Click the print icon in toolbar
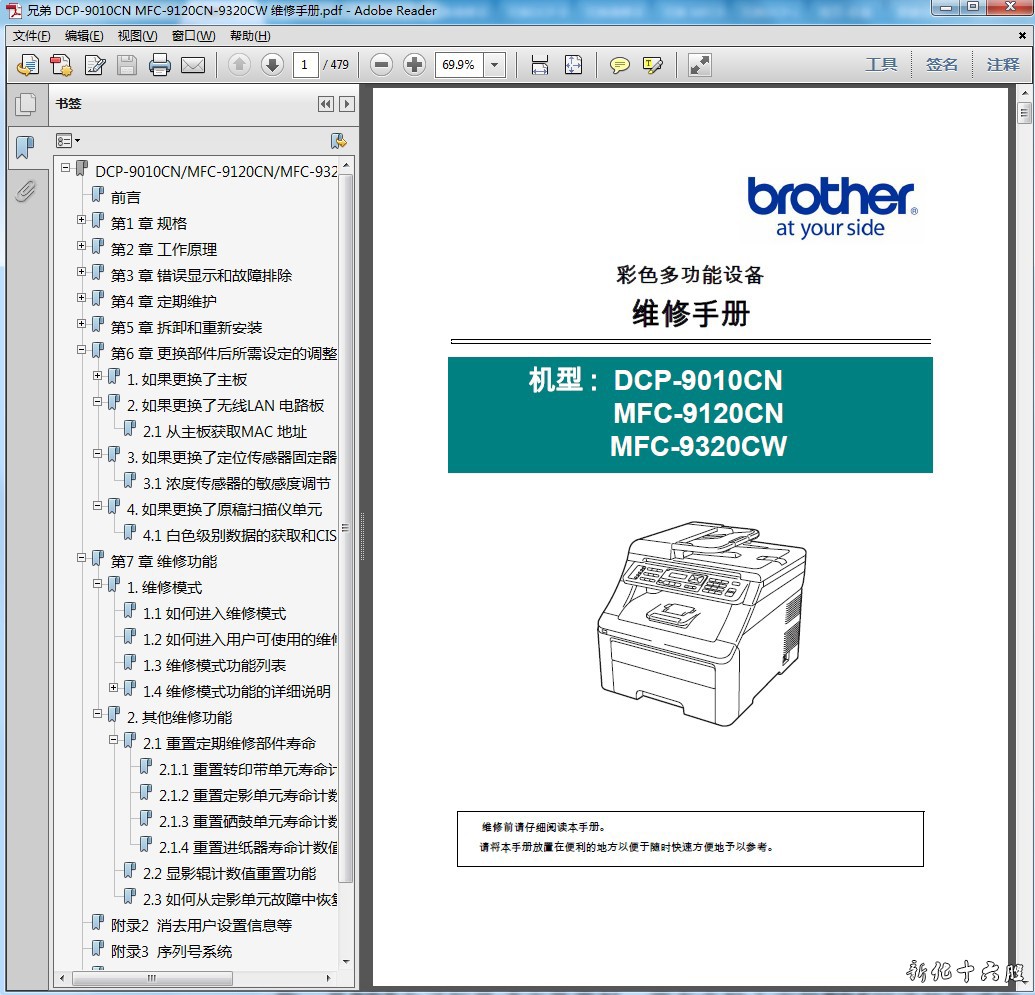The height and width of the screenshot is (995, 1035). pos(160,65)
